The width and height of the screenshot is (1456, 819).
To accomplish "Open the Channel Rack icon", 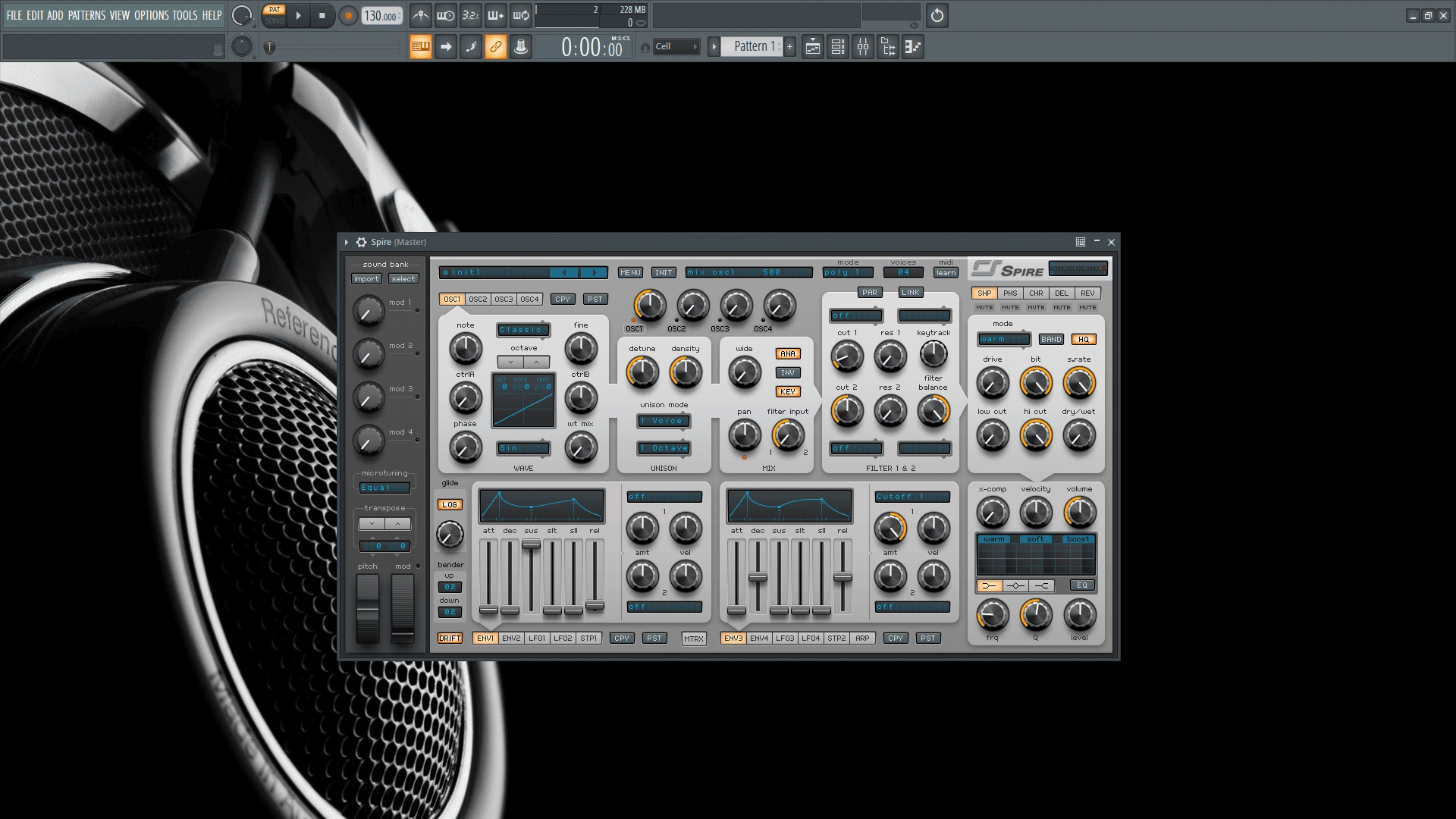I will (838, 47).
